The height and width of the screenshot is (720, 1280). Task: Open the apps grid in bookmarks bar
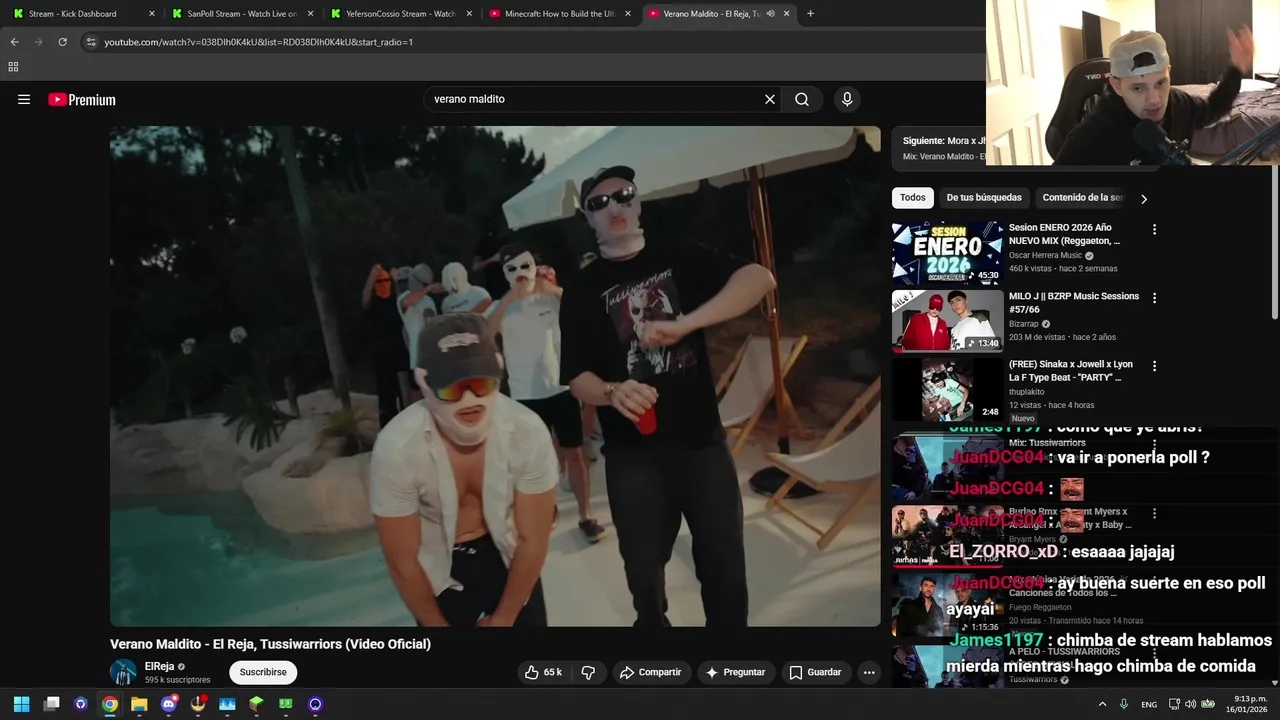pyautogui.click(x=13, y=67)
